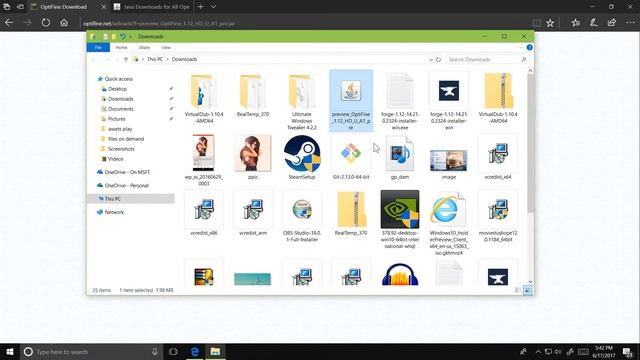Screen dimensions: 640x360
Task: Expand the Explorer ribbon chevron
Action: pos(520,47)
